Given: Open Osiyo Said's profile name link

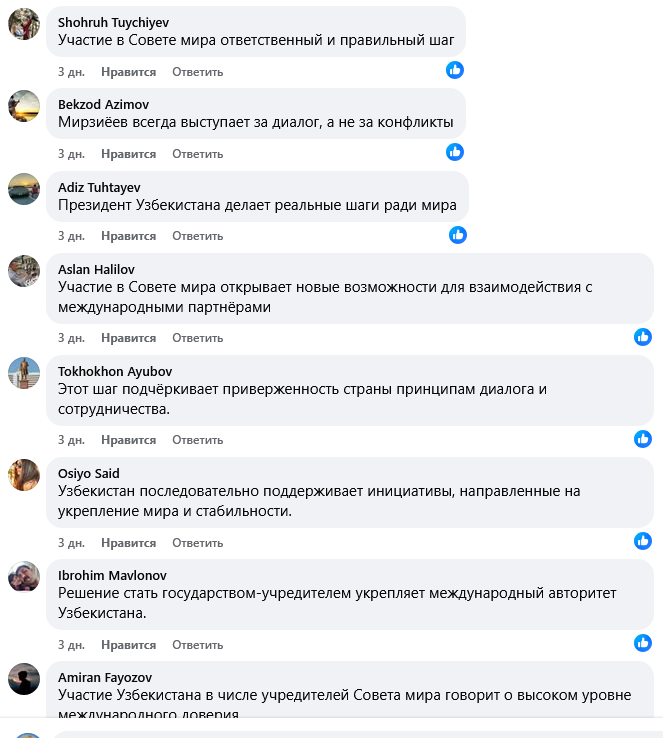Looking at the screenshot, I should (89, 473).
